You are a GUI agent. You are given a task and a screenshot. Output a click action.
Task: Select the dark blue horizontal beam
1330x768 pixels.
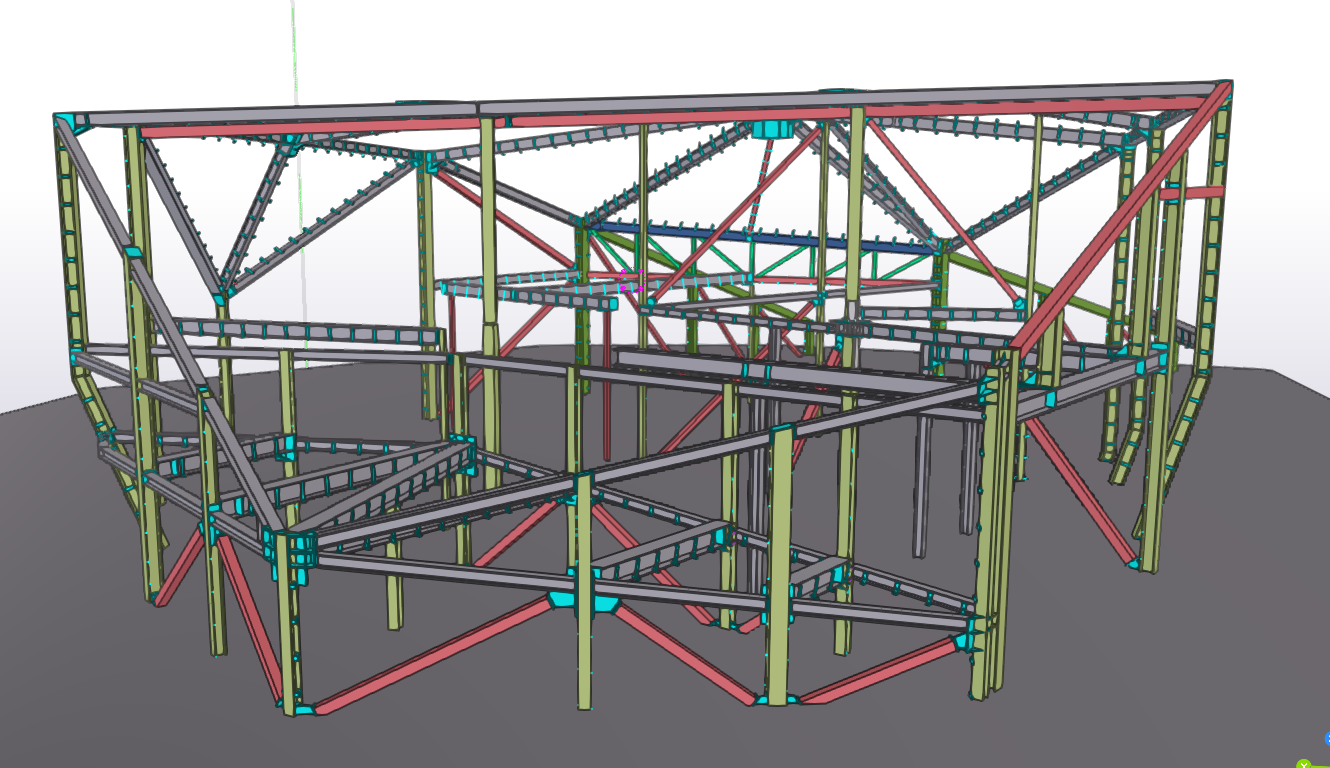pyautogui.click(x=760, y=236)
